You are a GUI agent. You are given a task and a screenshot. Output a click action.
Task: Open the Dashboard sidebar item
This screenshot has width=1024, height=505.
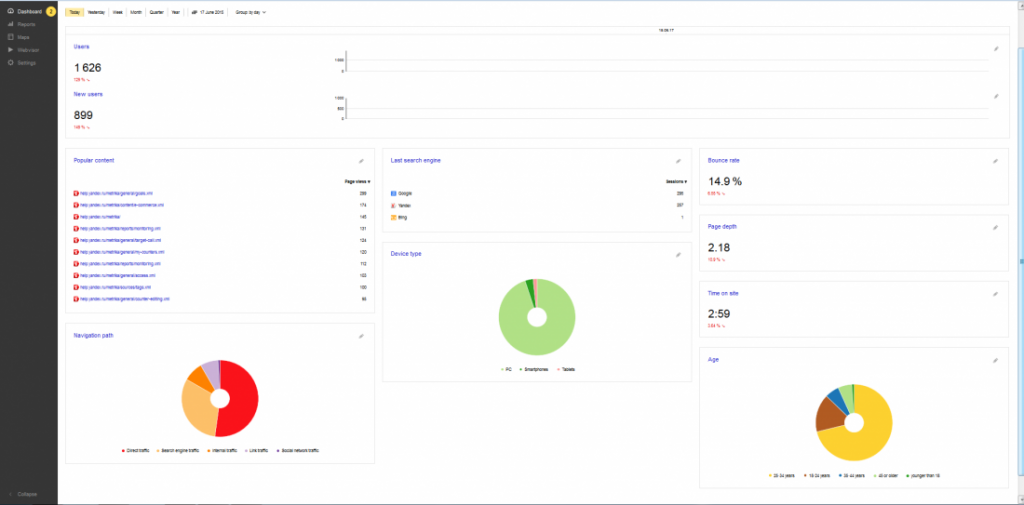pyautogui.click(x=29, y=11)
